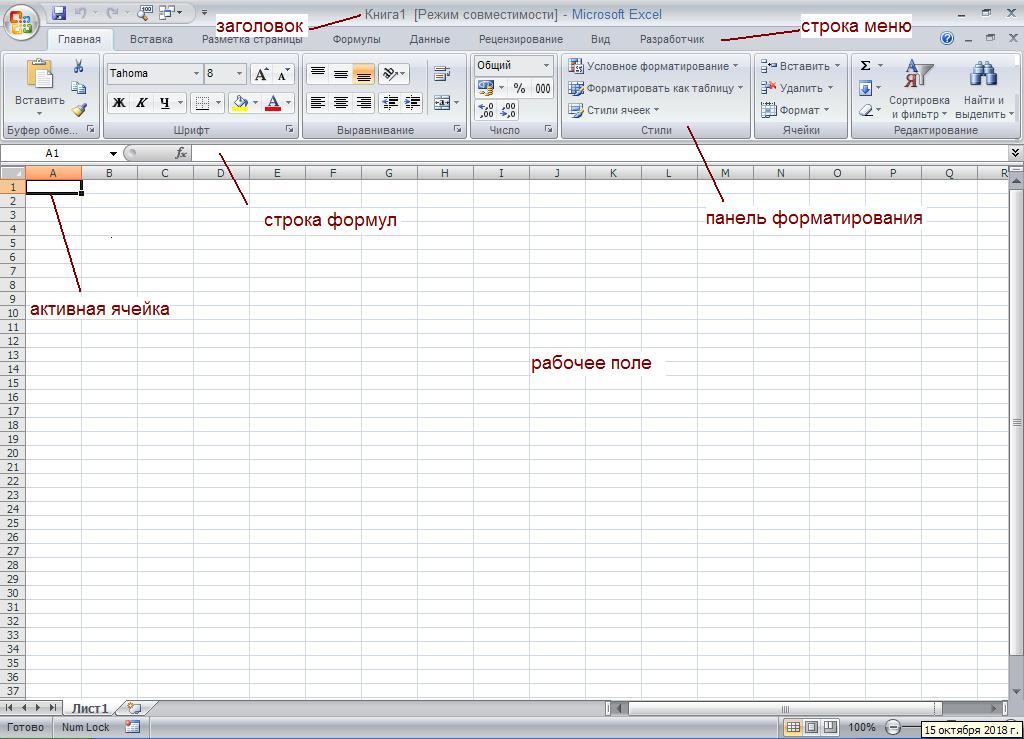
Task: Toggle center text horizontally
Action: coord(341,102)
